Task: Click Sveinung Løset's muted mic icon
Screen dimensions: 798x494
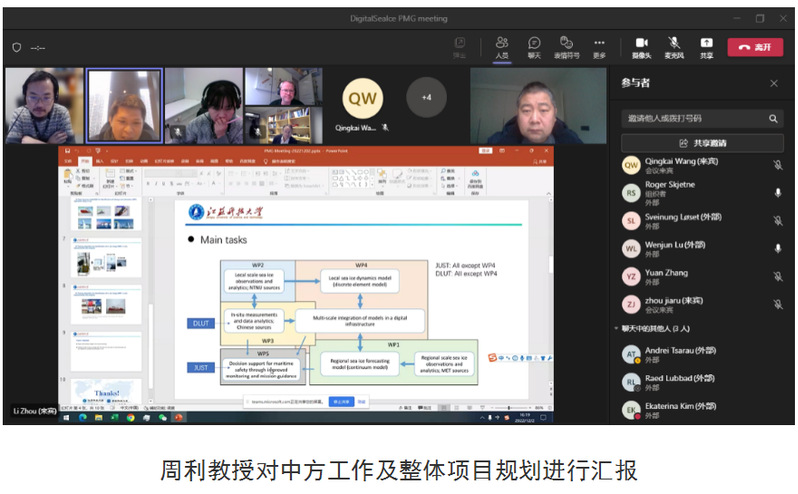Action: (777, 220)
